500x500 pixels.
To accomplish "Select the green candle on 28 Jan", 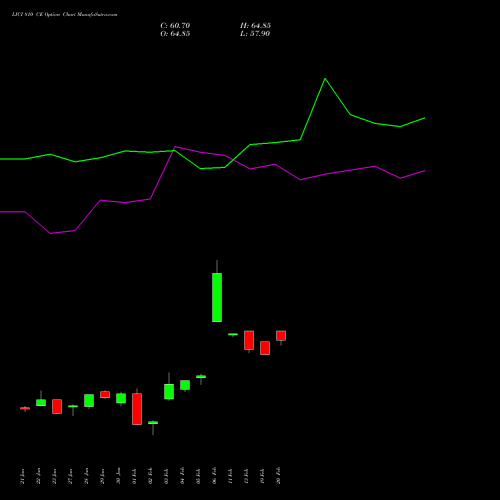I will pos(89,400).
